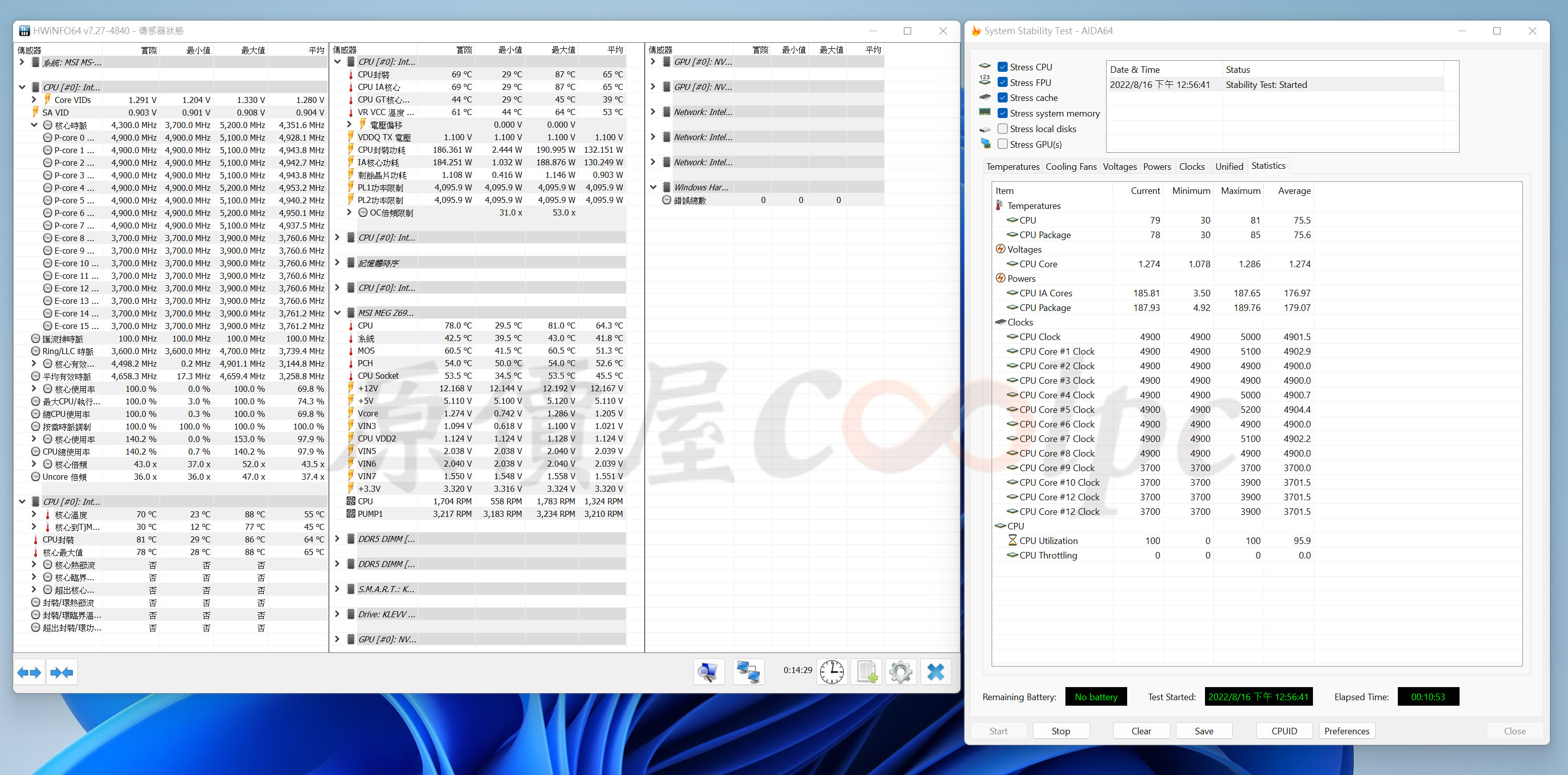Switch to the Cooling Fans tab

1071,166
